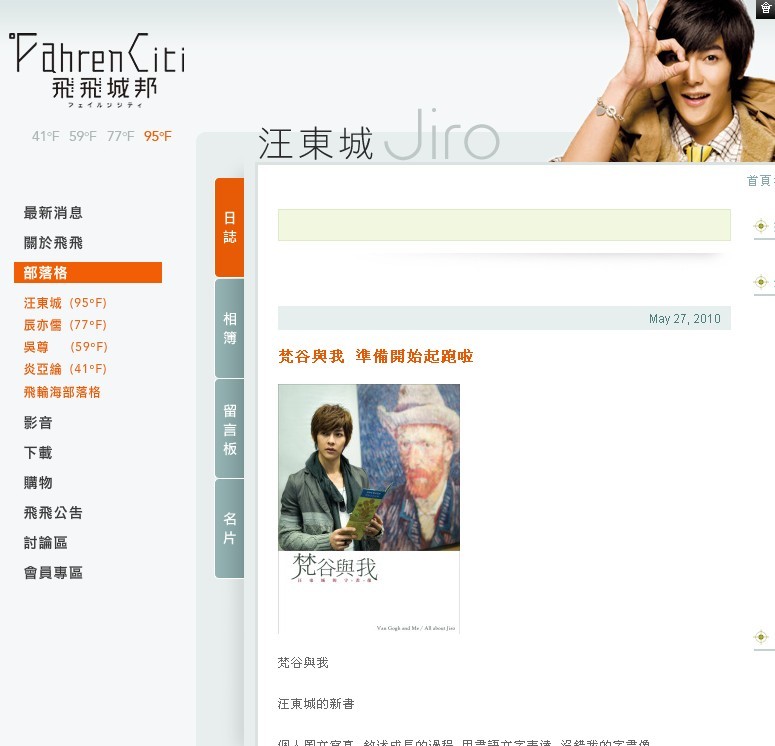Open 吳尊 (59°F) blog link
Screen dimensions: 775x746
click(x=65, y=347)
